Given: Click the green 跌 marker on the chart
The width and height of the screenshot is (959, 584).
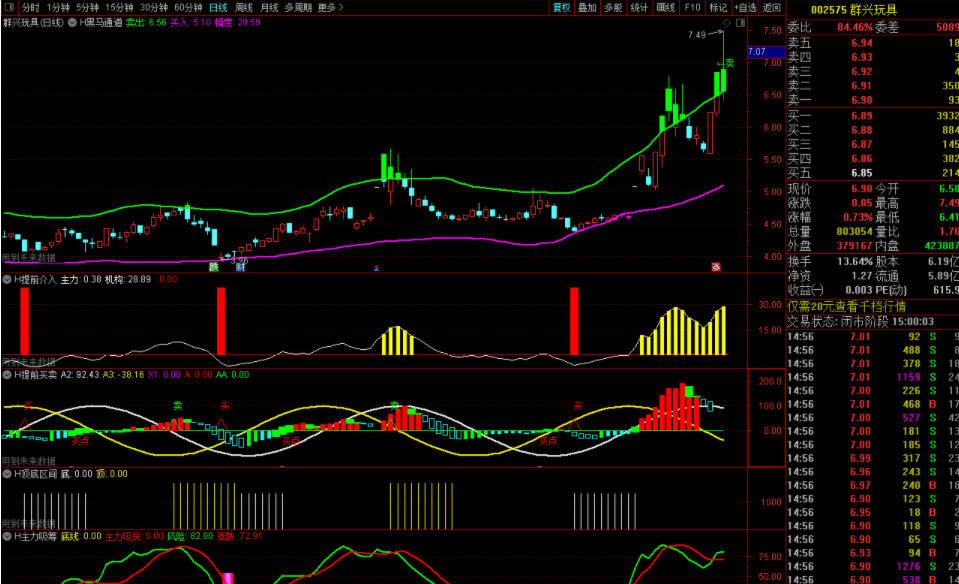Looking at the screenshot, I should 213,266.
